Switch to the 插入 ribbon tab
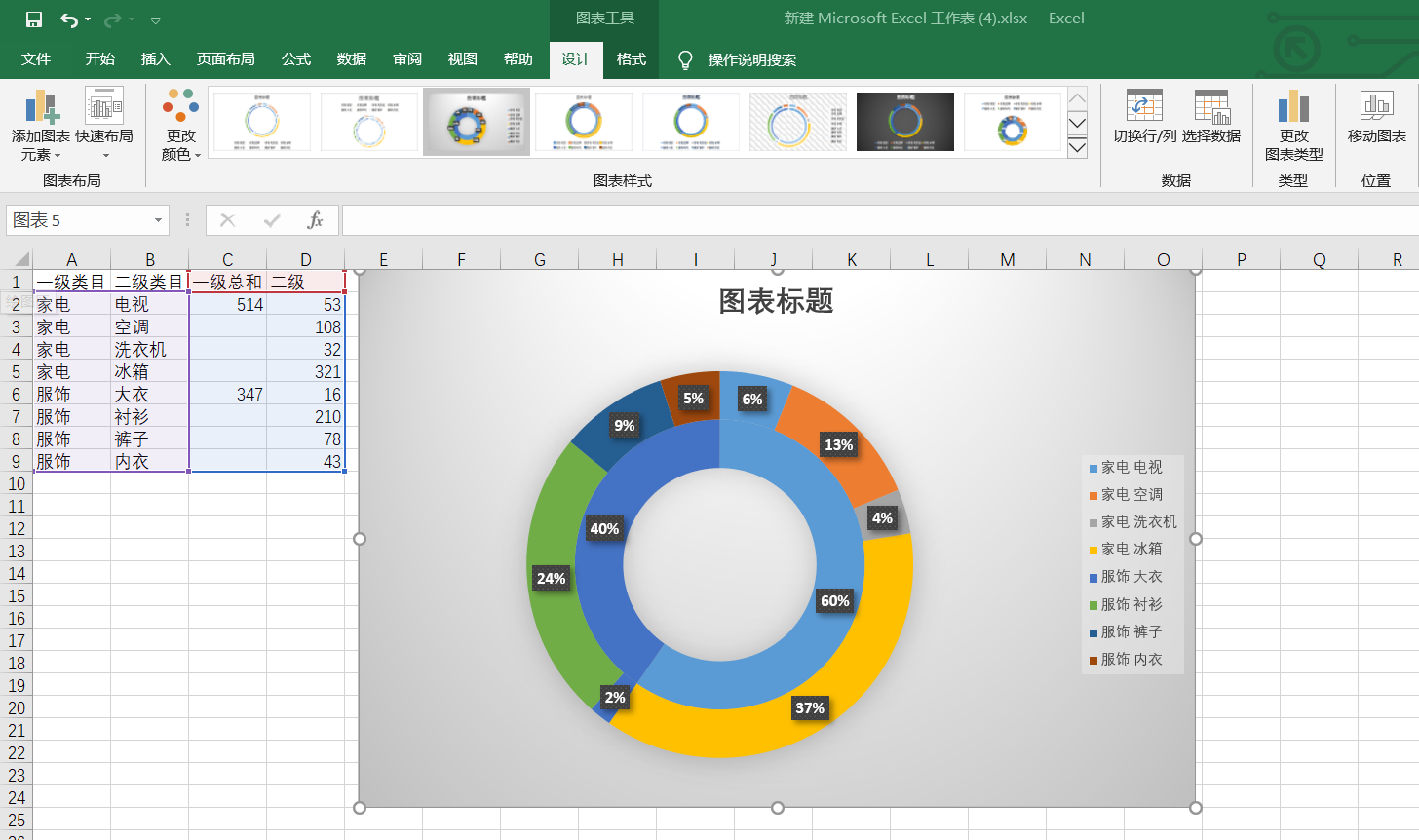The image size is (1419, 840). click(x=156, y=59)
